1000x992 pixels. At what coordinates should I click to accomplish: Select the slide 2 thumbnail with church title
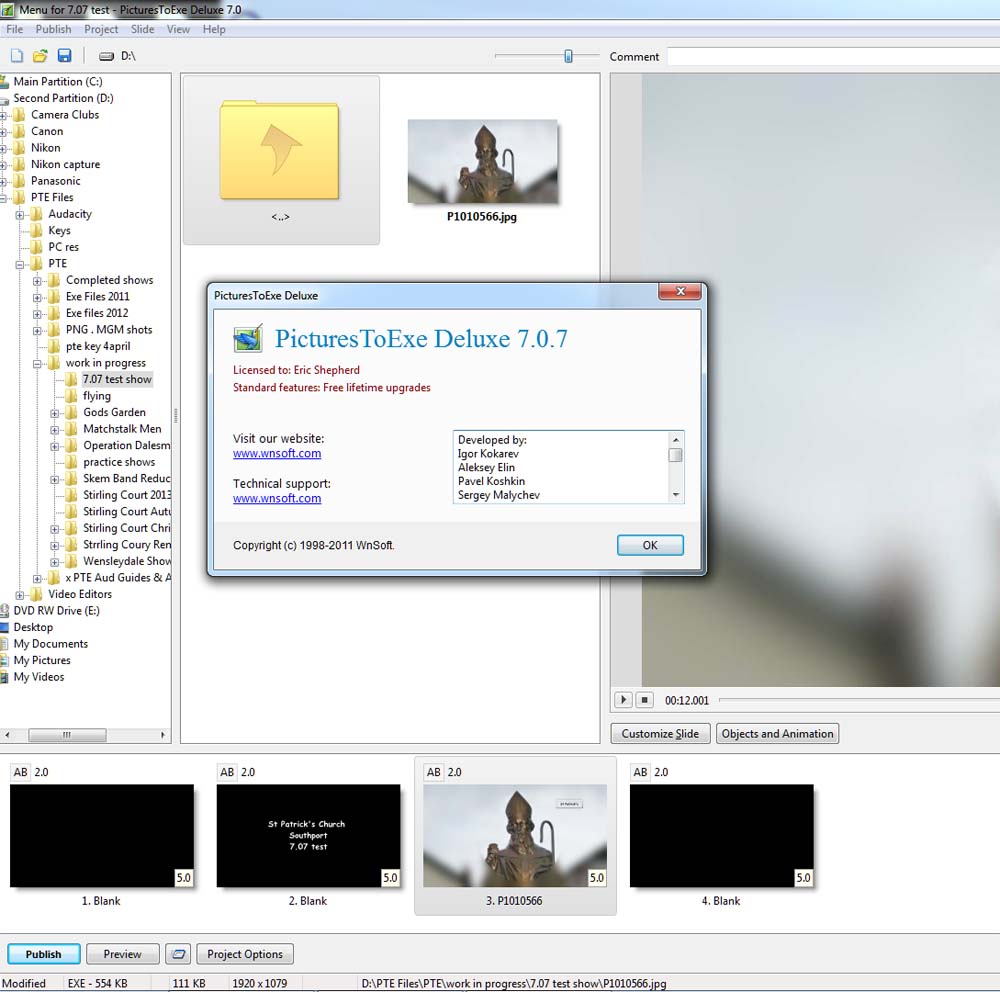click(x=308, y=836)
